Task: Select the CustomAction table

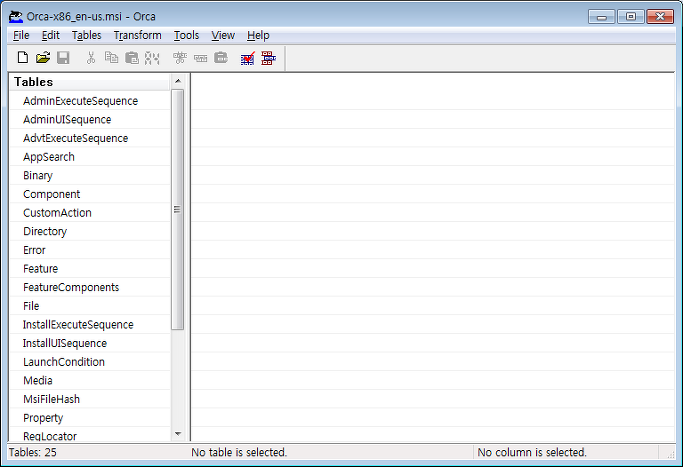Action: pyautogui.click(x=90, y=213)
